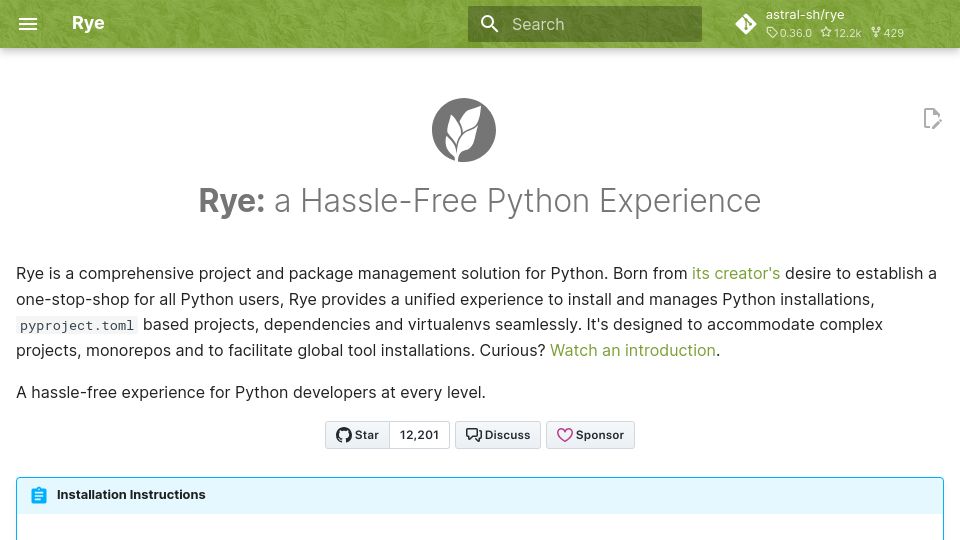Image resolution: width=960 pixels, height=540 pixels.
Task: Click the Discuss button
Action: (x=498, y=435)
